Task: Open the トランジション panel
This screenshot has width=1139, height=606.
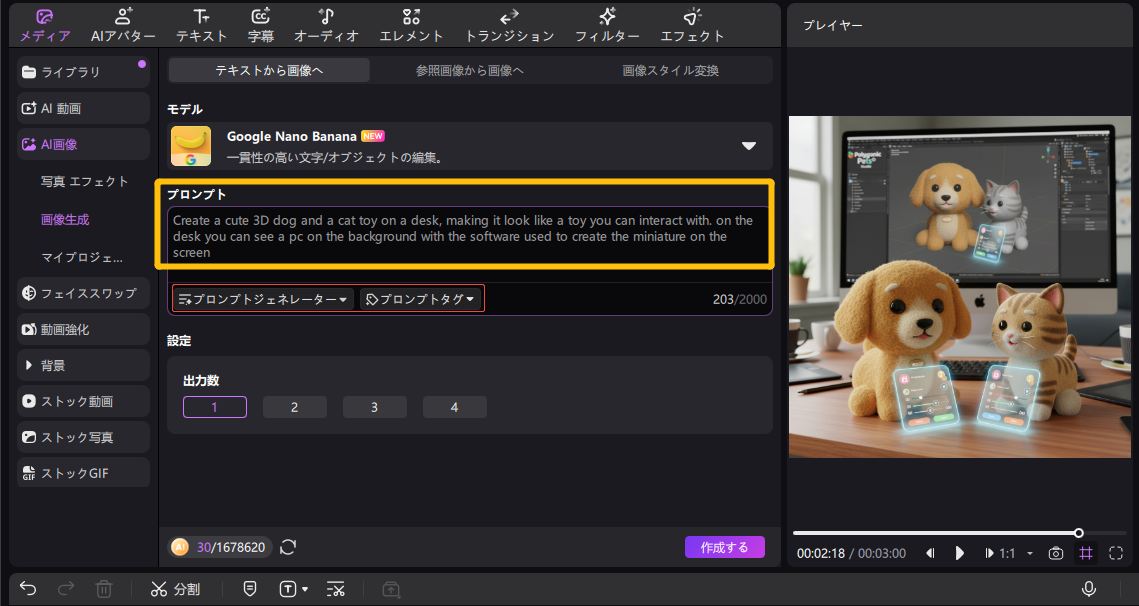Action: (508, 25)
